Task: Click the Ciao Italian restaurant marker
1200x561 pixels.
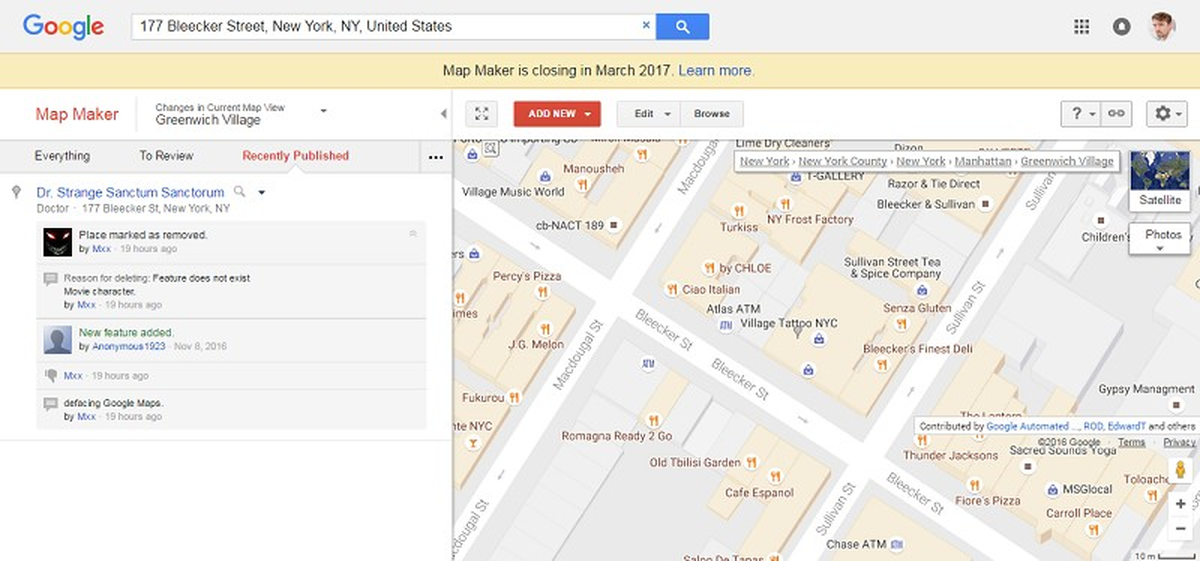Action: click(x=672, y=290)
